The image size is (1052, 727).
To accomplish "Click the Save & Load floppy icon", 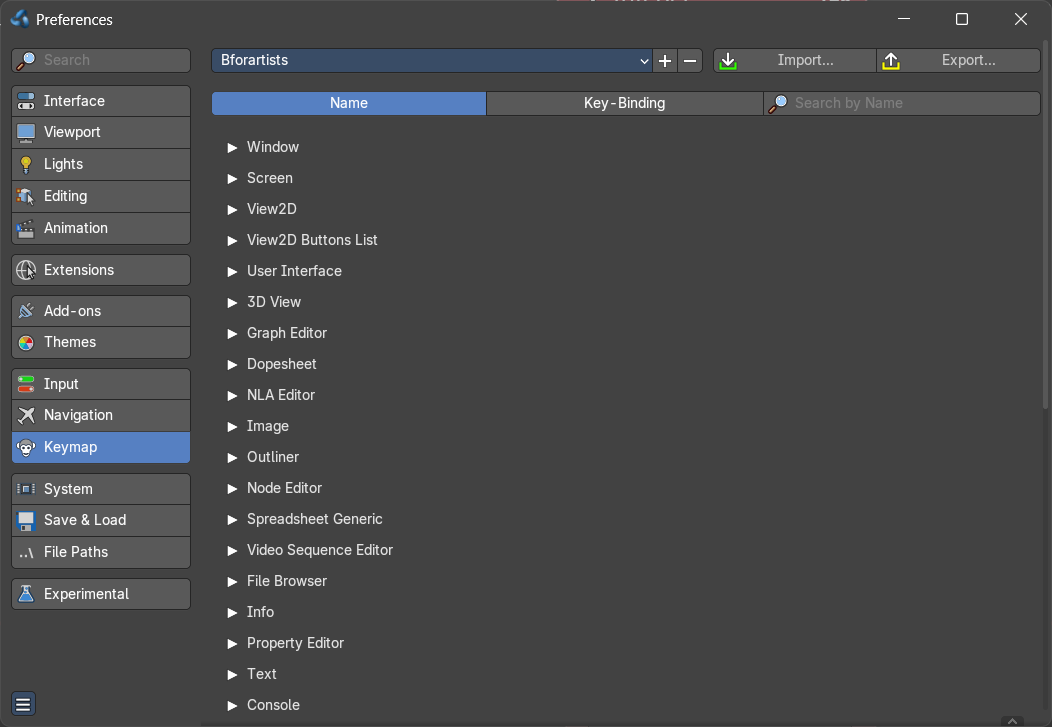I will (x=26, y=520).
